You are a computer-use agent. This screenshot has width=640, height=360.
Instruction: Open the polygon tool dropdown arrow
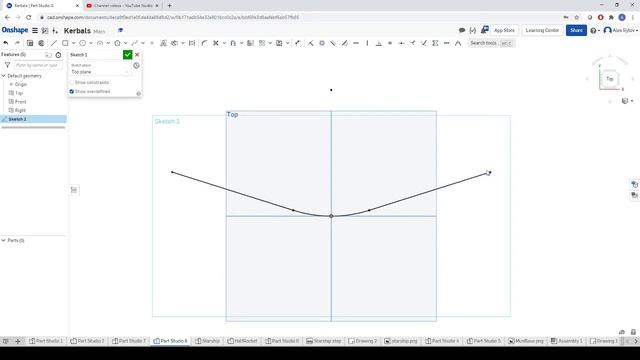click(x=126, y=43)
